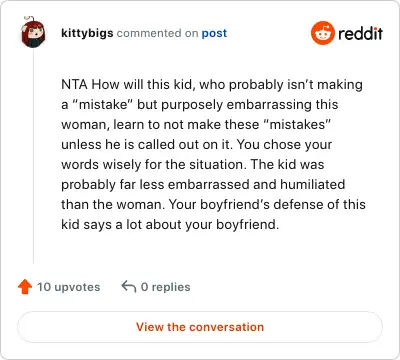The height and width of the screenshot is (360, 400).
Task: Click the sentence "You chose your words wisely"
Action: [197, 154]
